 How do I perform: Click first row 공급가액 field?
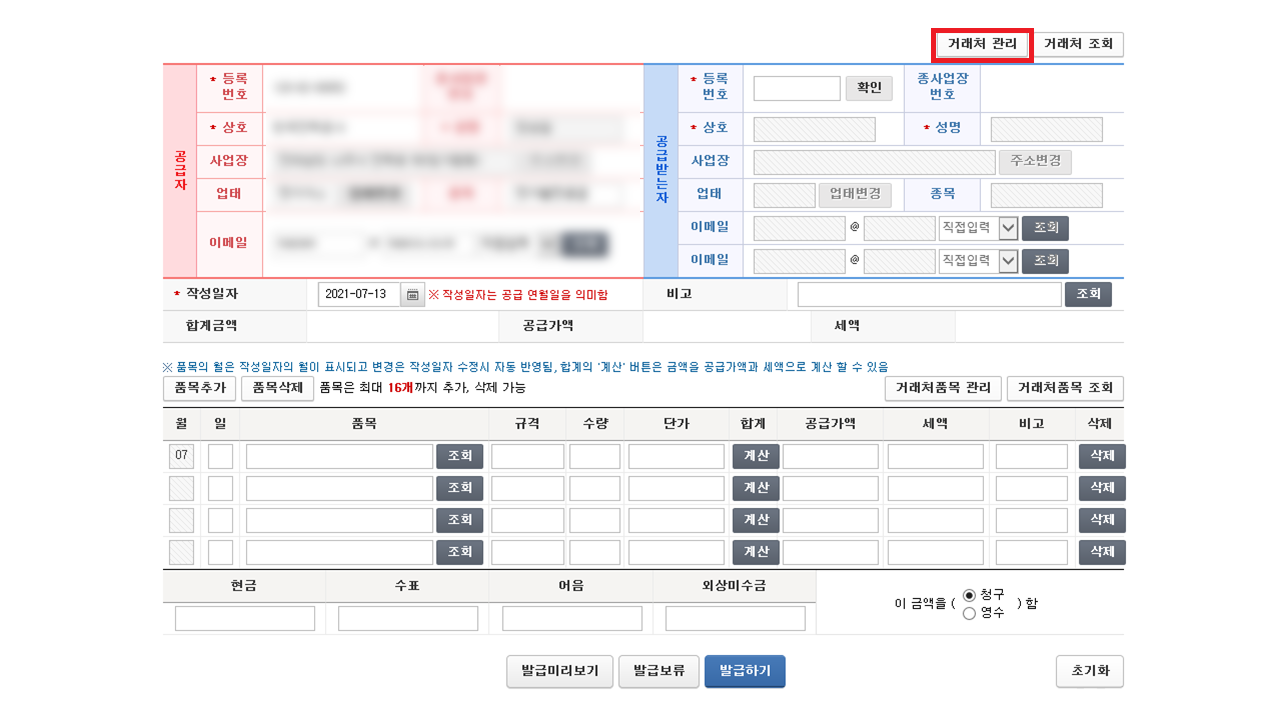(x=830, y=457)
